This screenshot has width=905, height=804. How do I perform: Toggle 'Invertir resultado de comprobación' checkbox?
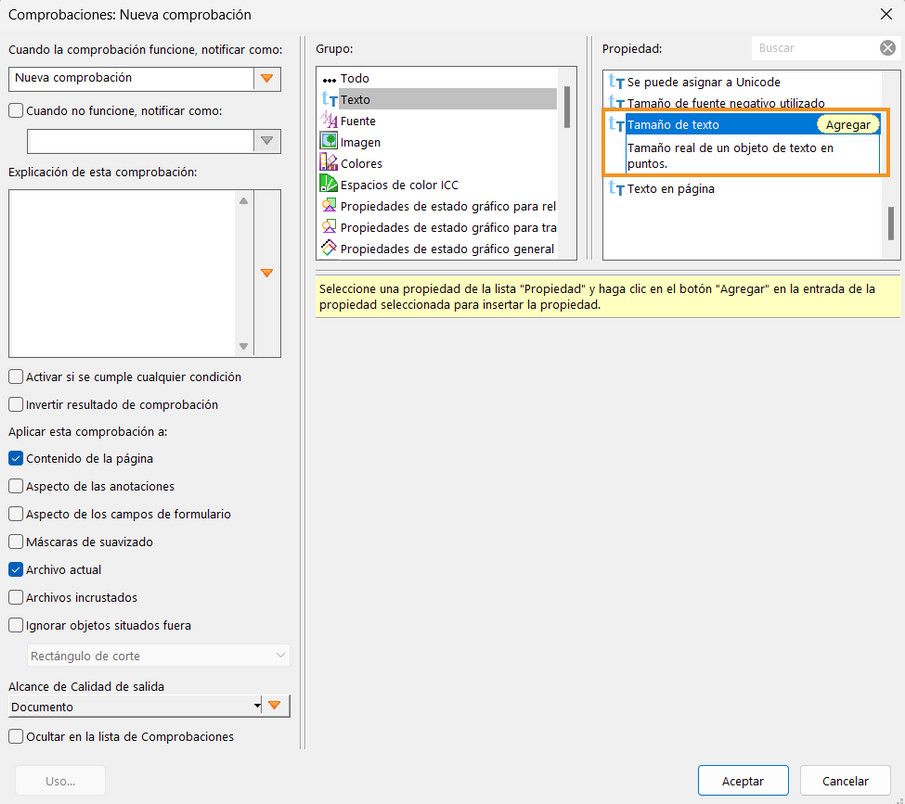[x=16, y=405]
